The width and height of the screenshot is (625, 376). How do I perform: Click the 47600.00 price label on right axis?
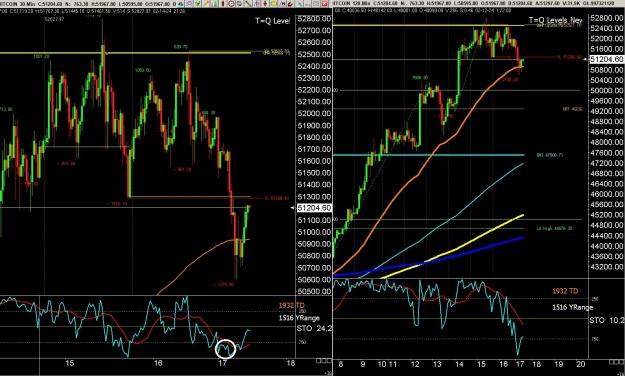click(x=606, y=153)
